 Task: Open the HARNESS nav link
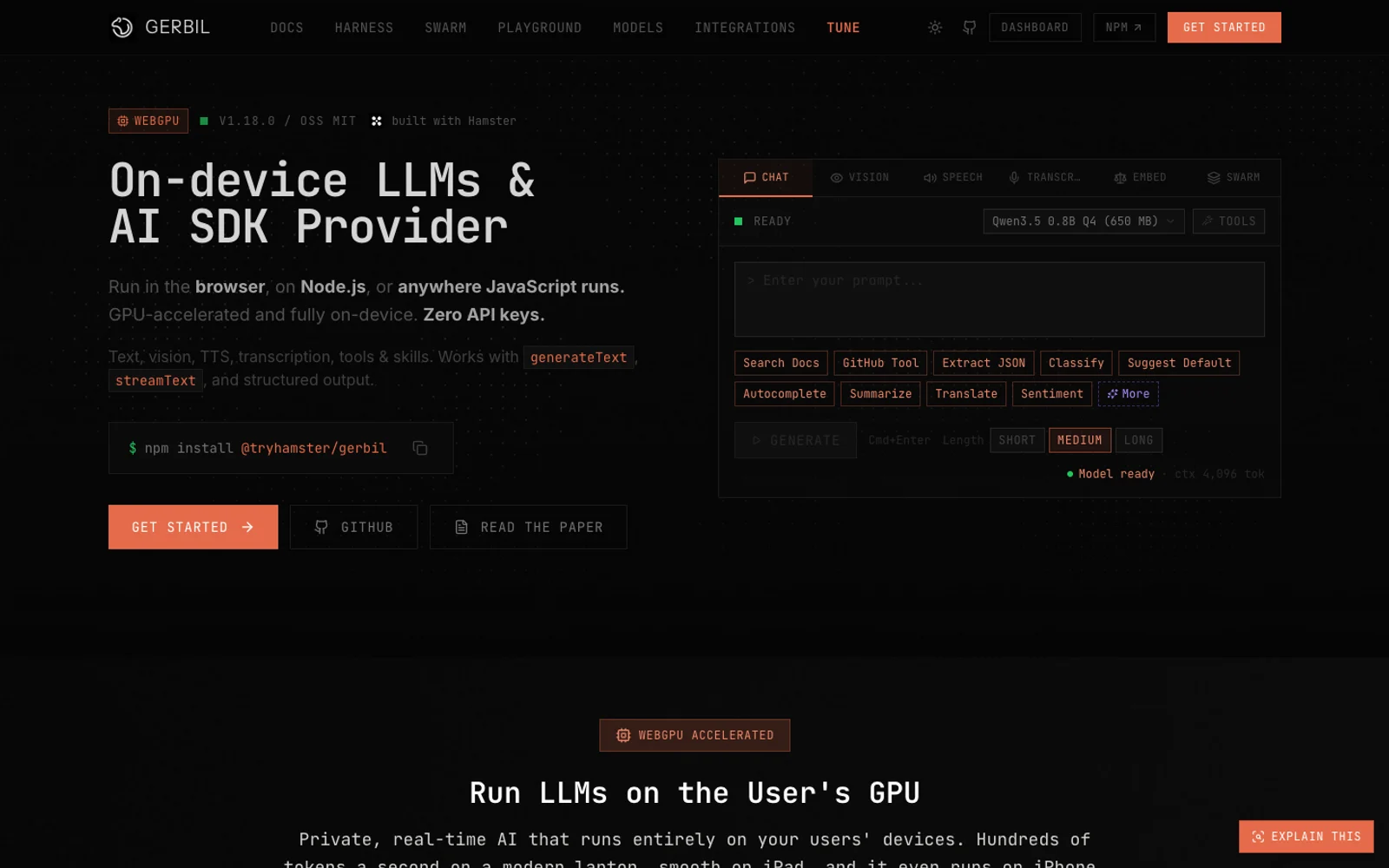point(364,28)
